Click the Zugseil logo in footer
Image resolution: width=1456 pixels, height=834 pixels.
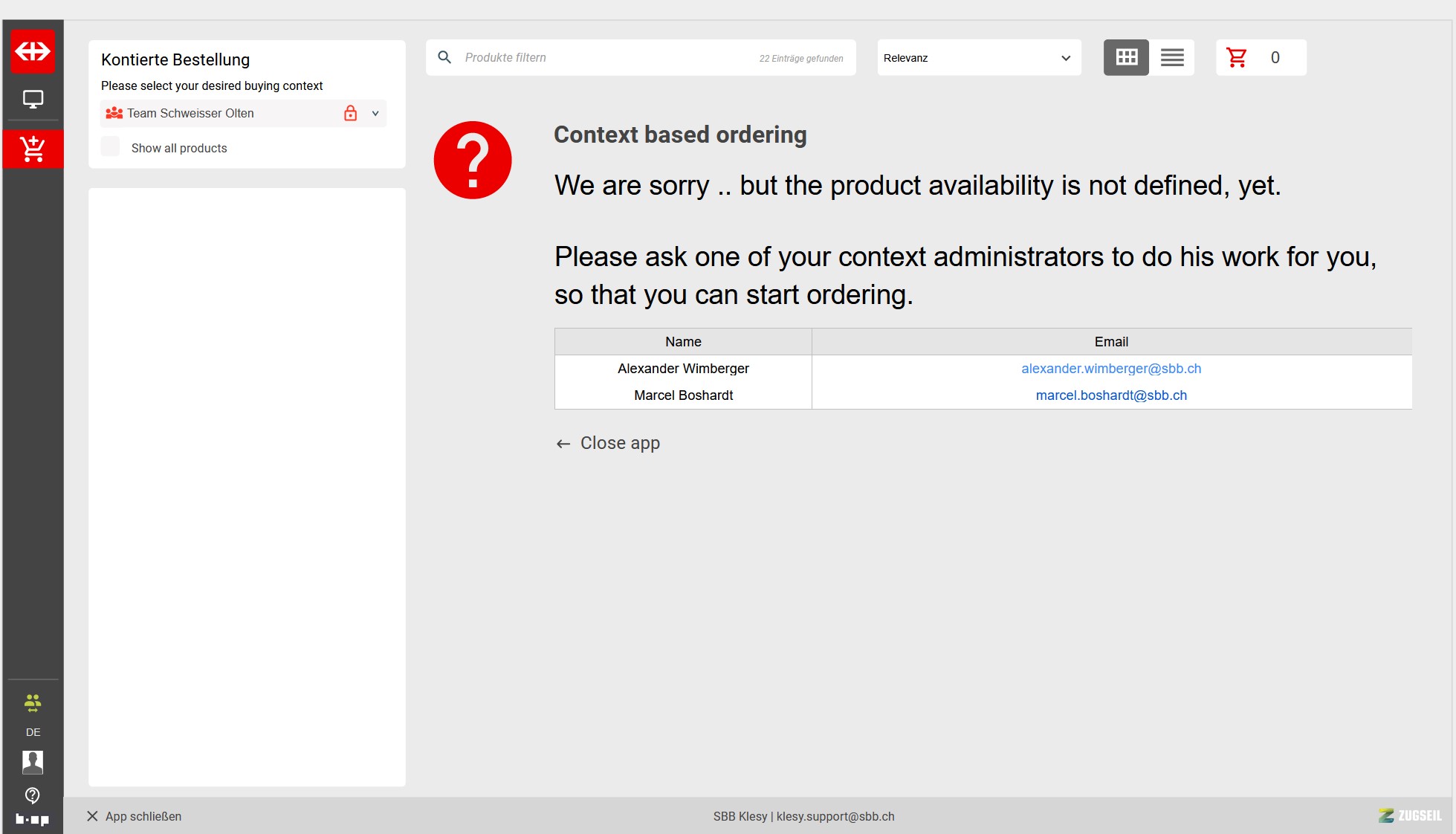coord(1409,815)
